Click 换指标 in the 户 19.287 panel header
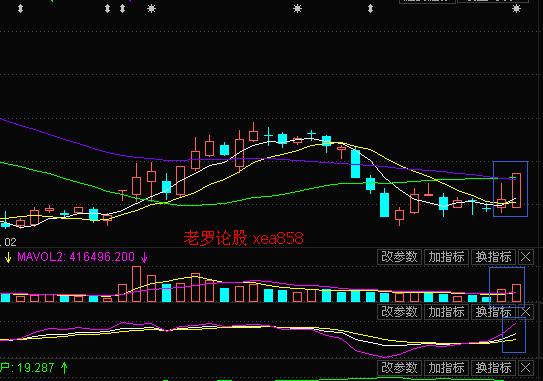The image size is (543, 381). click(x=493, y=367)
